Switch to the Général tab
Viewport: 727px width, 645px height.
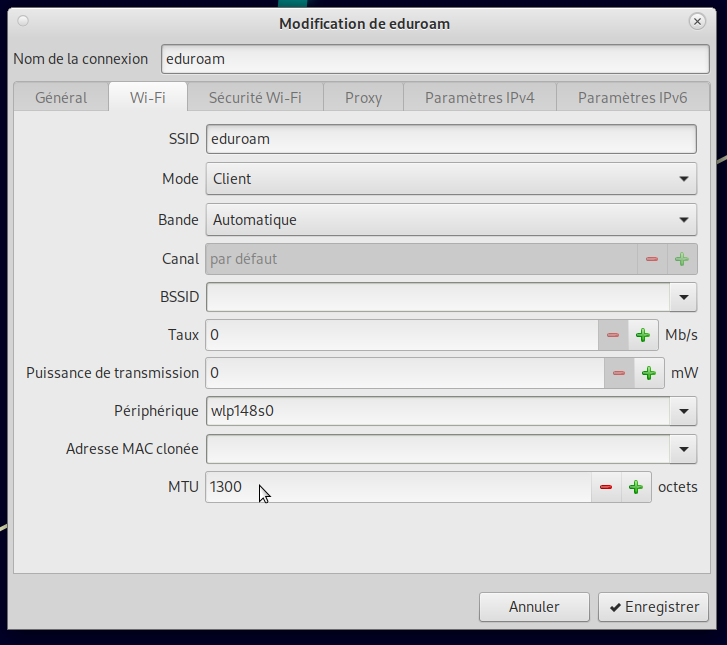[x=61, y=98]
